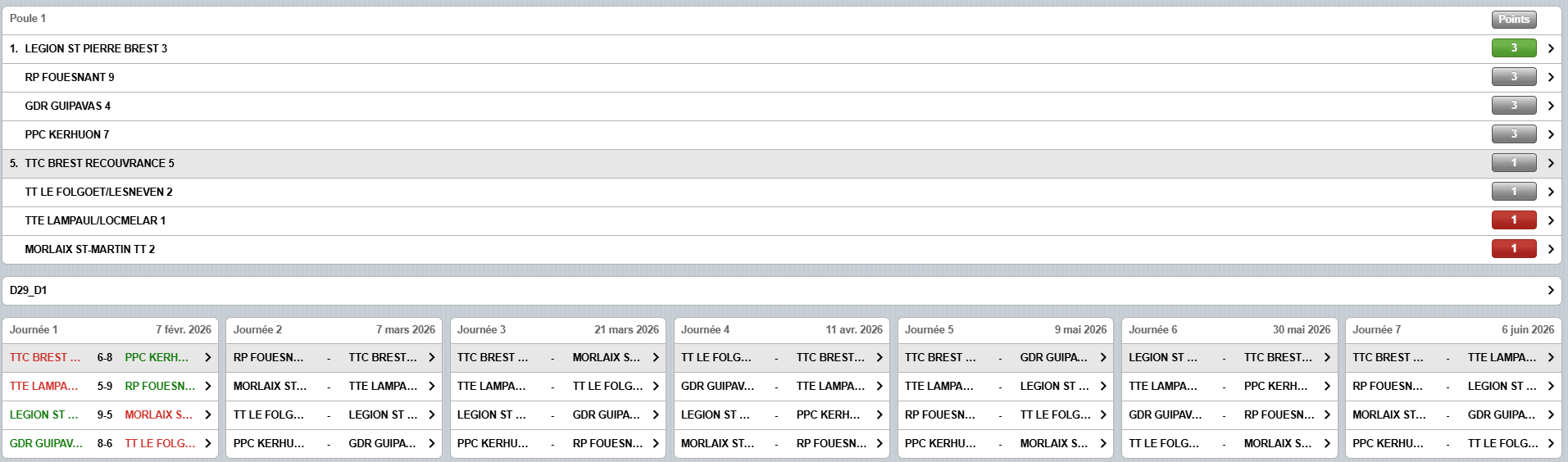Viewport: 1568px width, 462px height.
Task: Open the MORLAIX ST-MARTIN TT 2 row chevron
Action: pyautogui.click(x=1550, y=249)
